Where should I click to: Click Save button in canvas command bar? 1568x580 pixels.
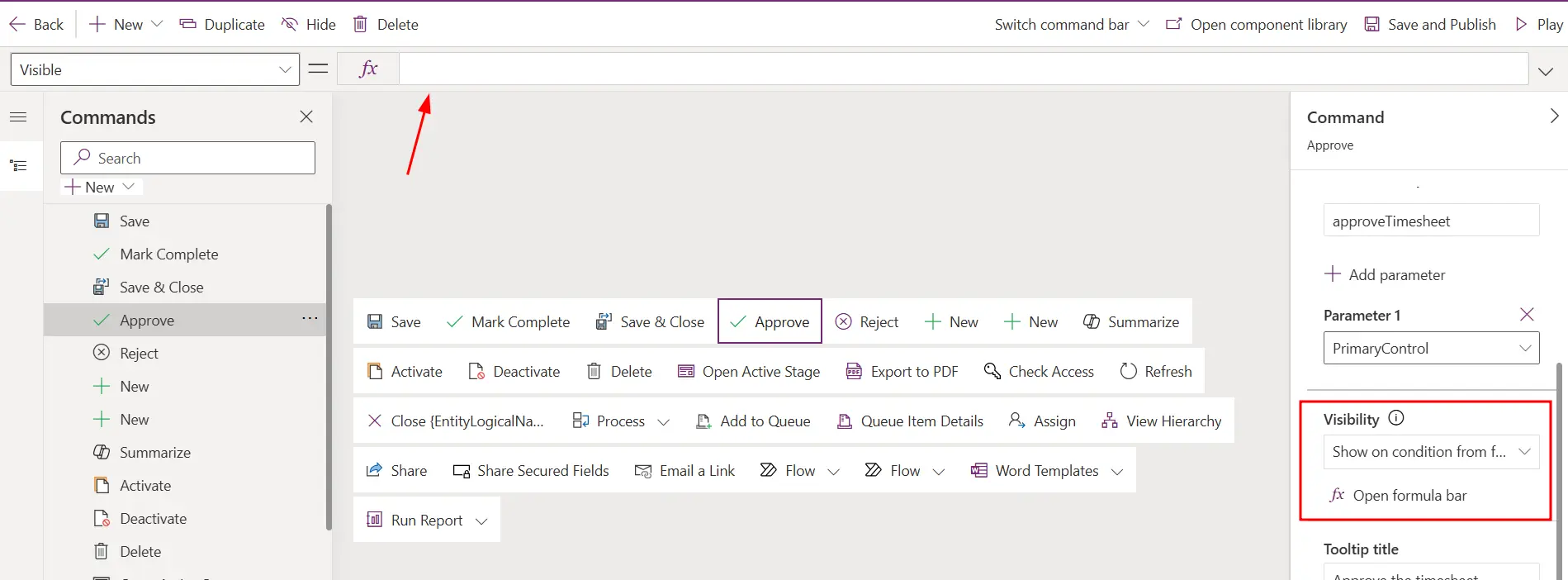pos(394,321)
